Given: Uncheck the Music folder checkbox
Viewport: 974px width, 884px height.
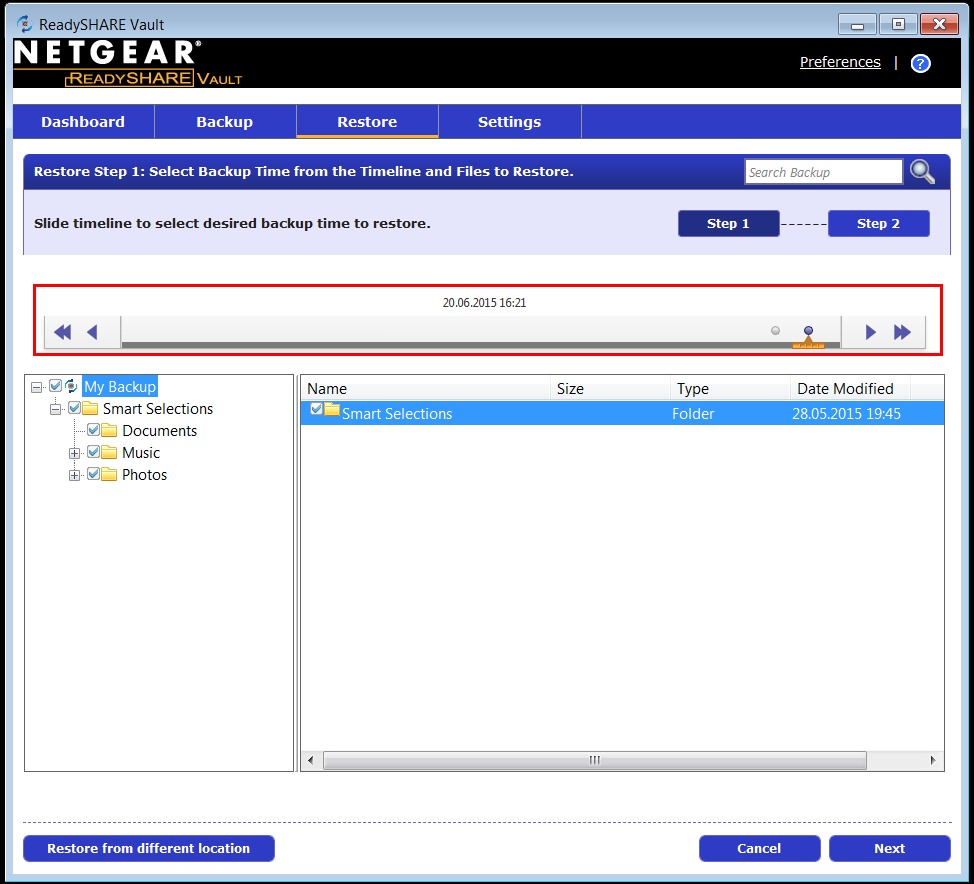Looking at the screenshot, I should 94,452.
